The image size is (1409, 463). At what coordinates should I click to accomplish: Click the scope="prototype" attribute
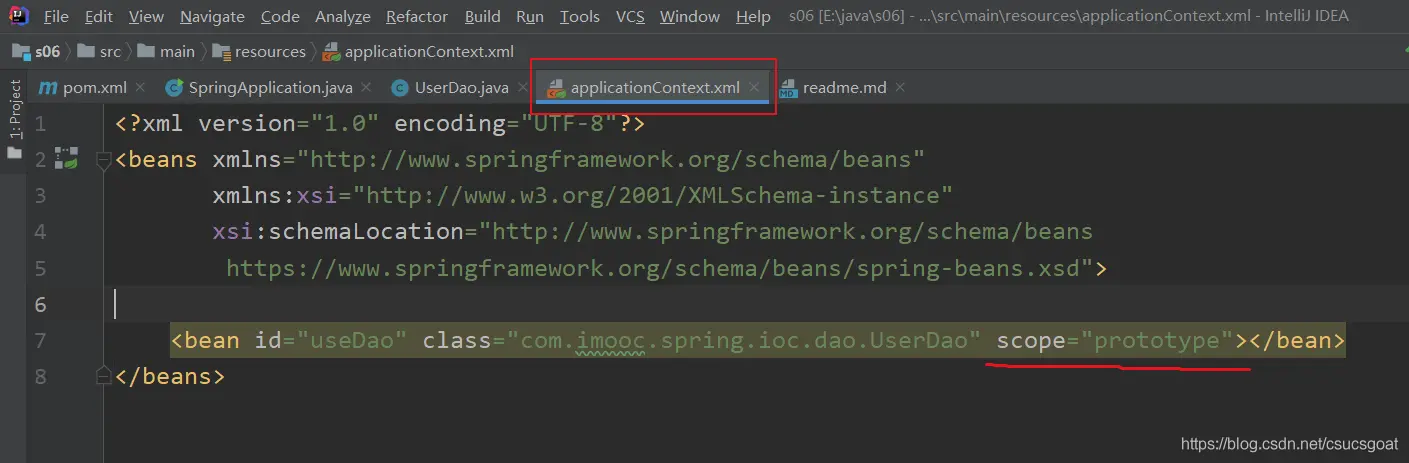1116,341
